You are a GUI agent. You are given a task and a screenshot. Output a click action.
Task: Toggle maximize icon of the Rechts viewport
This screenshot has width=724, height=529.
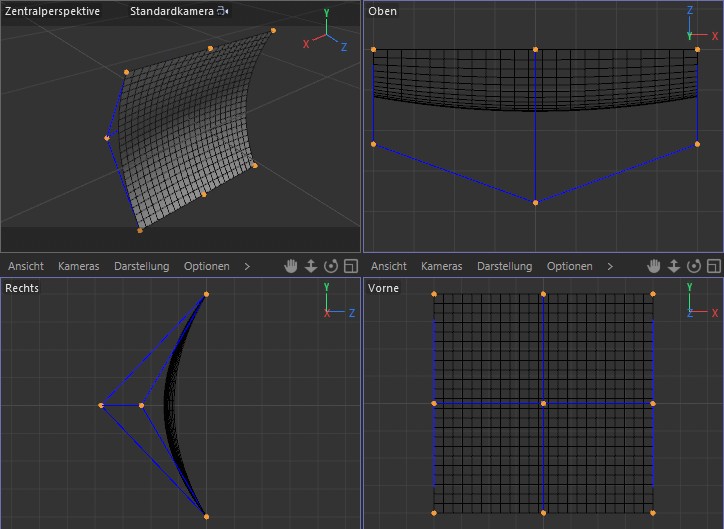[x=350, y=266]
